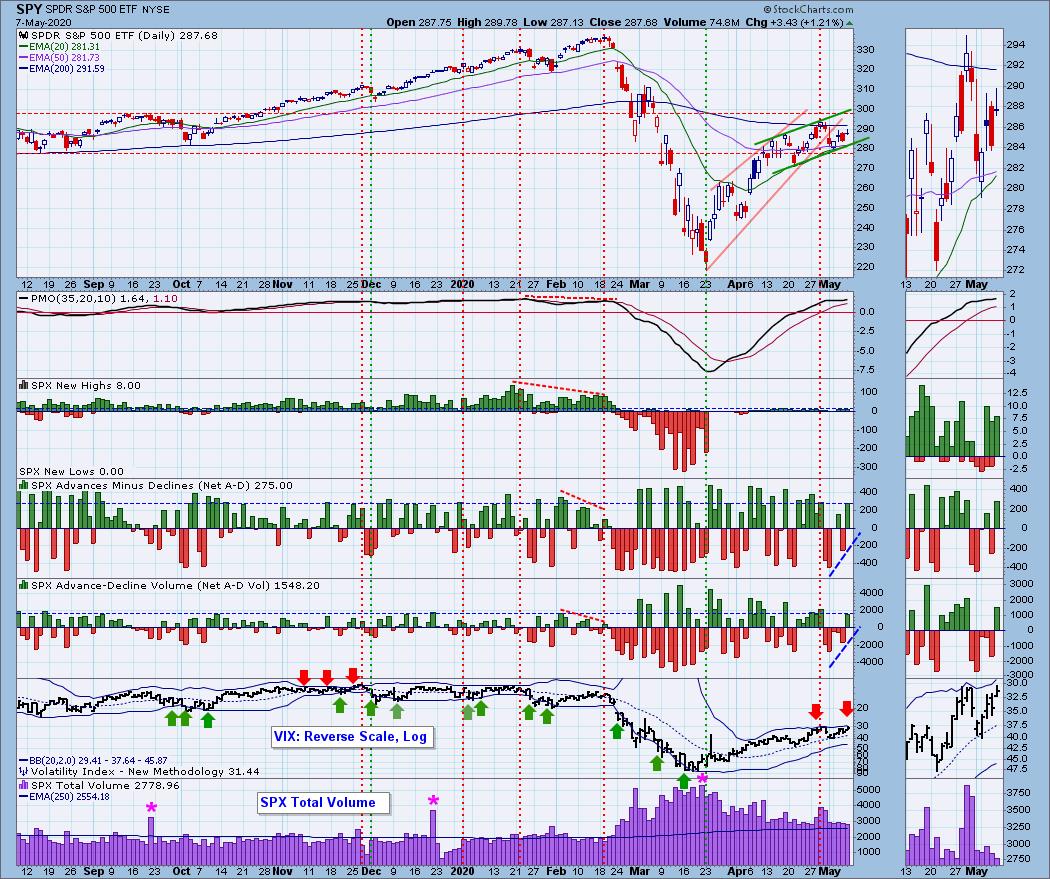The width and height of the screenshot is (1050, 879).
Task: Click the 330 label on the main price axis
Action: [866, 50]
